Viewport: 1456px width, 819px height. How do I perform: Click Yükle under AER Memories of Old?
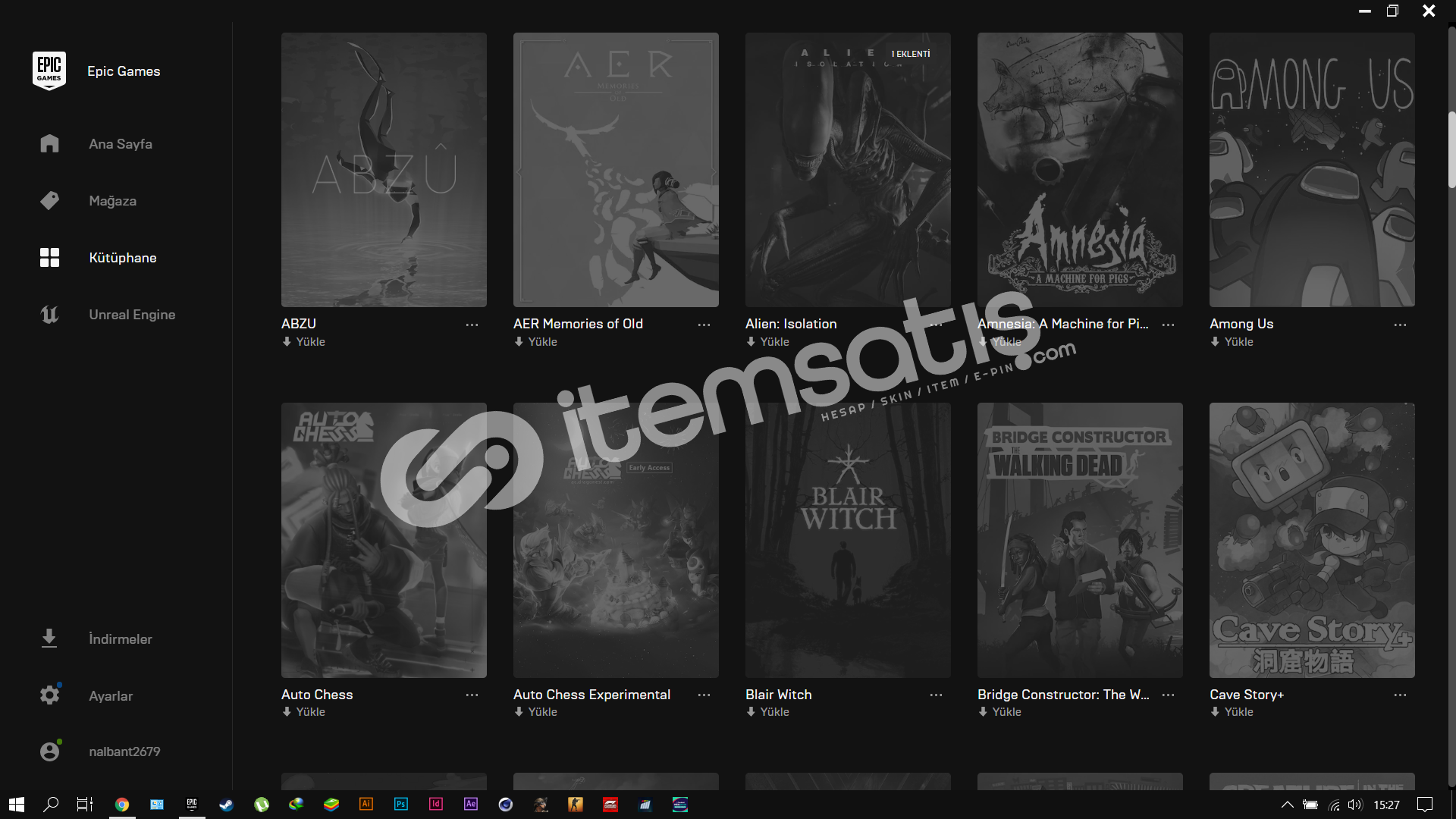(x=536, y=342)
